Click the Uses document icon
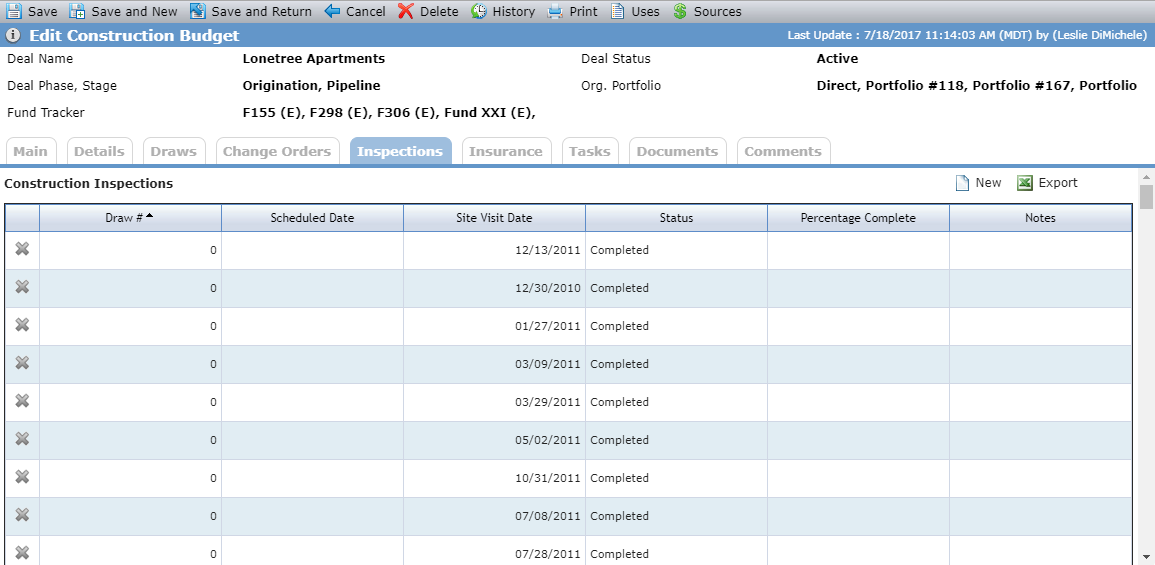Image resolution: width=1155 pixels, height=565 pixels. (x=617, y=11)
